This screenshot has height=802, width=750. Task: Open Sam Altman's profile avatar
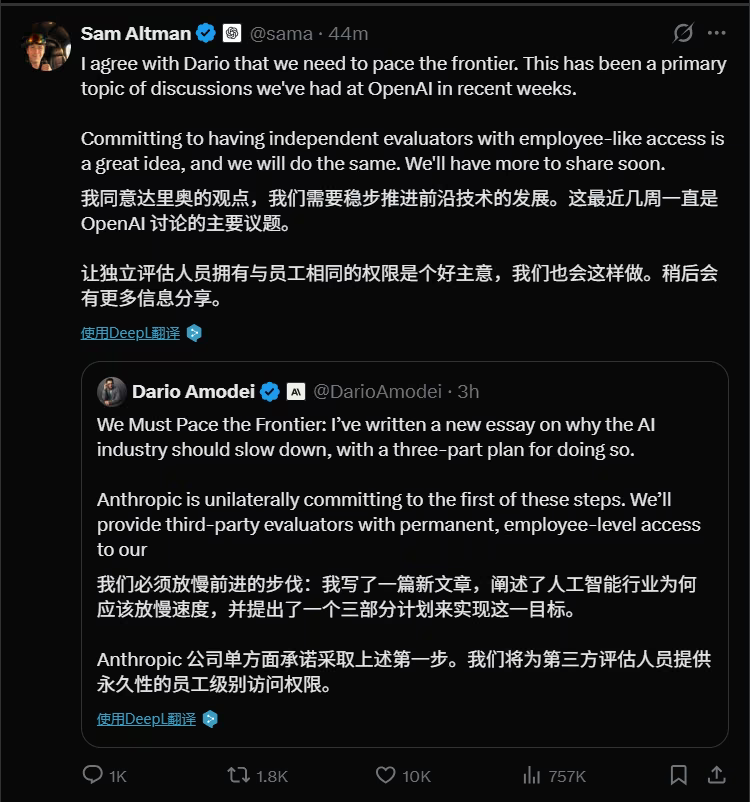coord(47,47)
